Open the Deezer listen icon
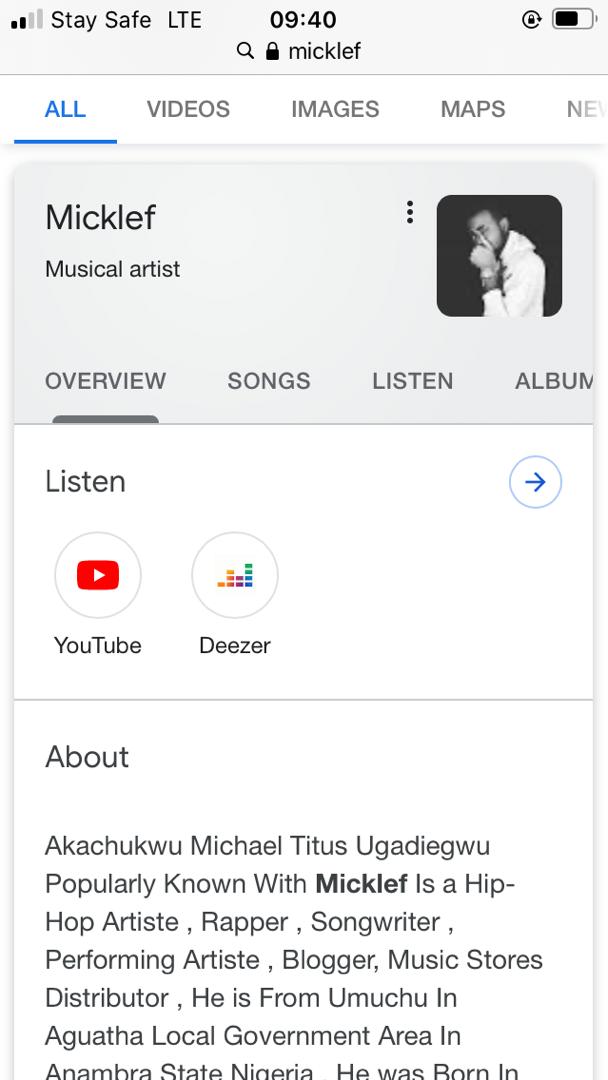Screen dimensions: 608x1080 235,575
